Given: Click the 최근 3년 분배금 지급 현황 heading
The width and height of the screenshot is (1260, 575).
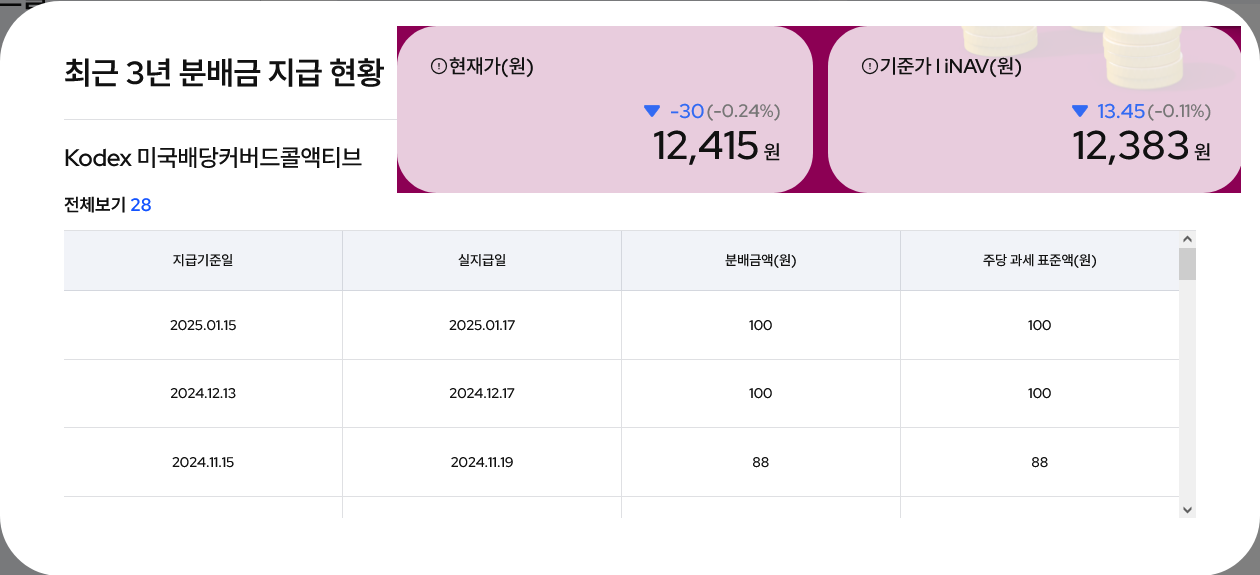Looking at the screenshot, I should tap(223, 73).
